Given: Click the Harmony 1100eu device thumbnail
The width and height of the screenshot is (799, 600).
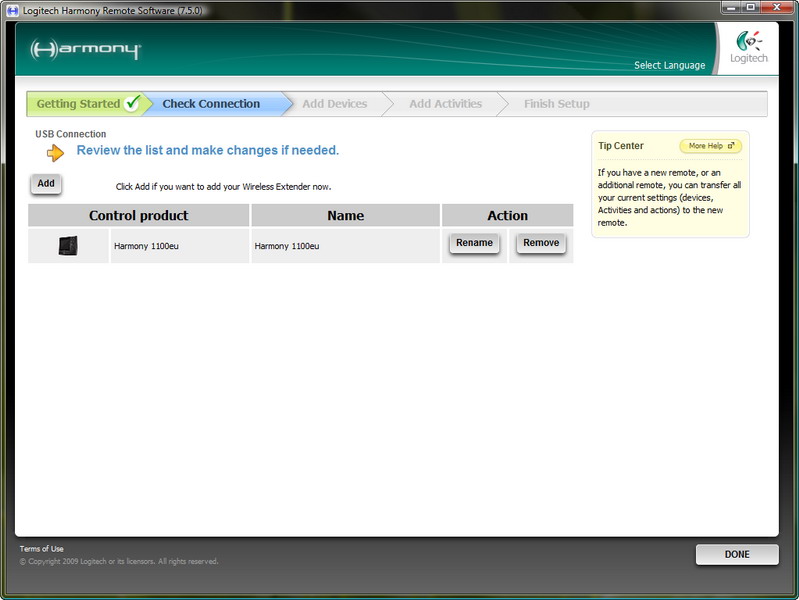Looking at the screenshot, I should tap(68, 245).
